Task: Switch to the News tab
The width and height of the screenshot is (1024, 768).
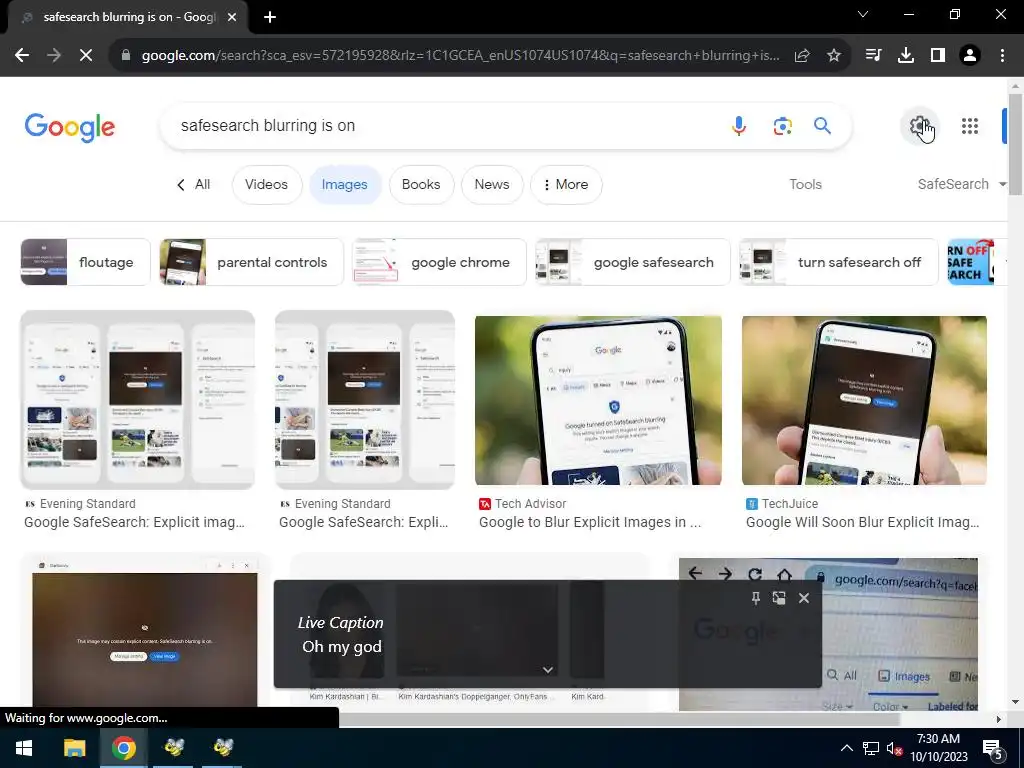Action: pyautogui.click(x=492, y=185)
